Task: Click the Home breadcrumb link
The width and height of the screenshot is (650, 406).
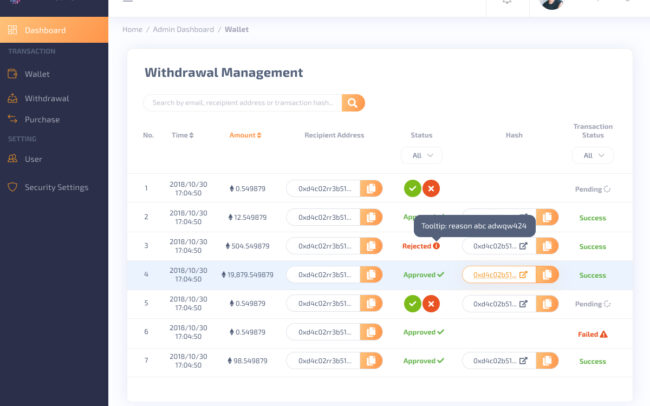Action: 132,30
